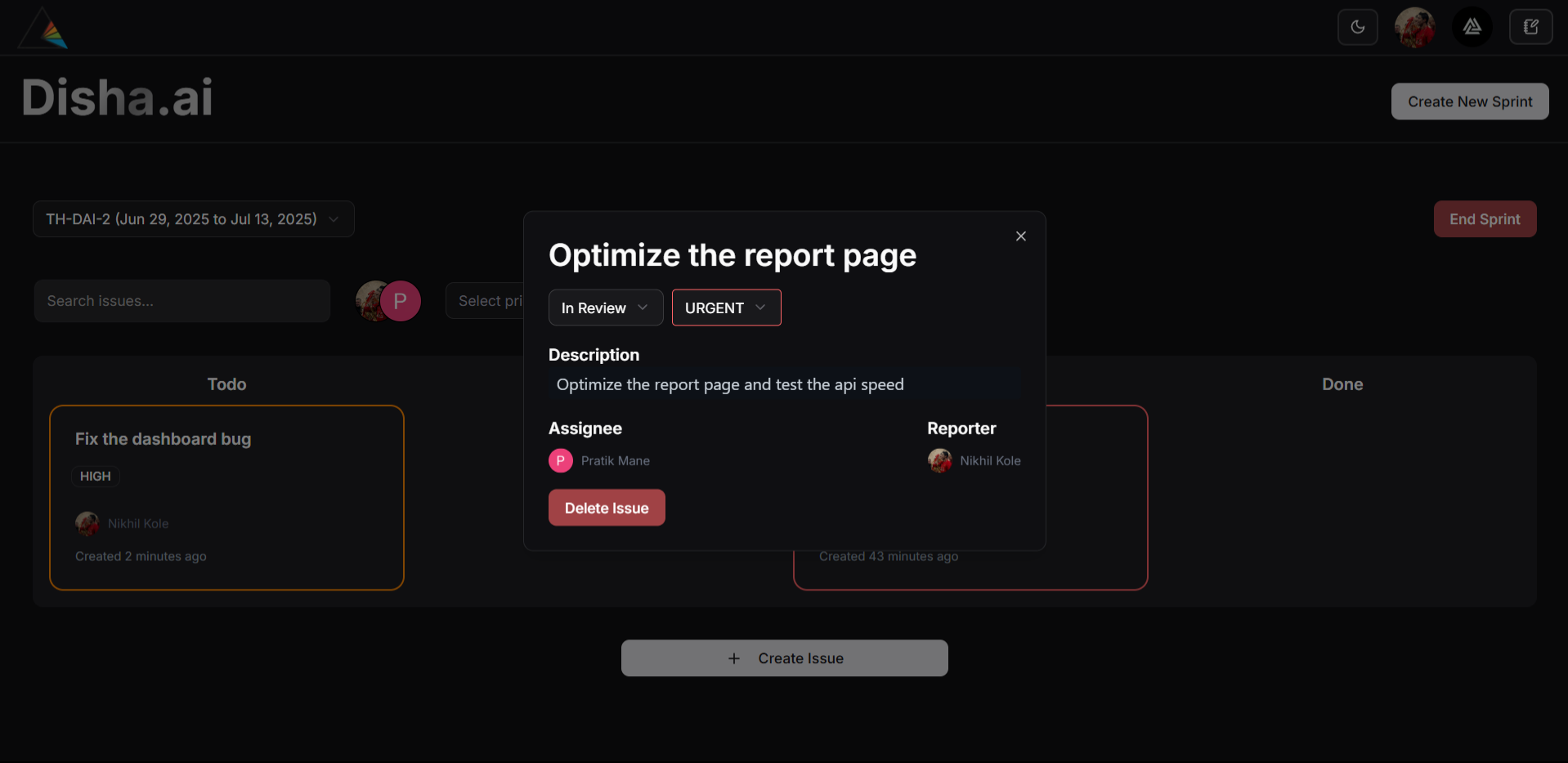Click Nikhil Kole reporter name in dialog
This screenshot has width=1568, height=763.
pos(990,461)
